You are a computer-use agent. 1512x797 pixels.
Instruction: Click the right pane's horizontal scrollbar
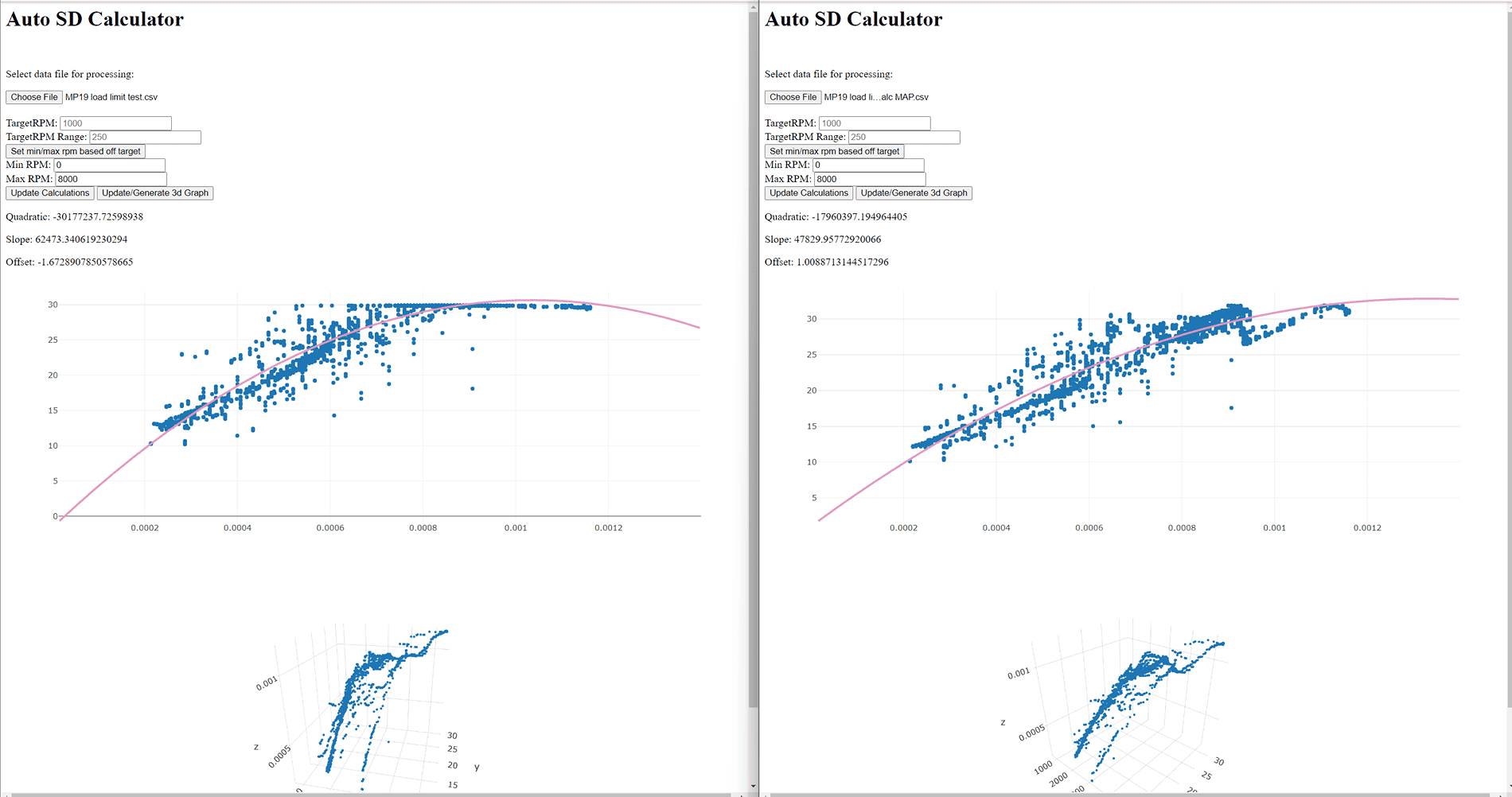click(x=1130, y=795)
